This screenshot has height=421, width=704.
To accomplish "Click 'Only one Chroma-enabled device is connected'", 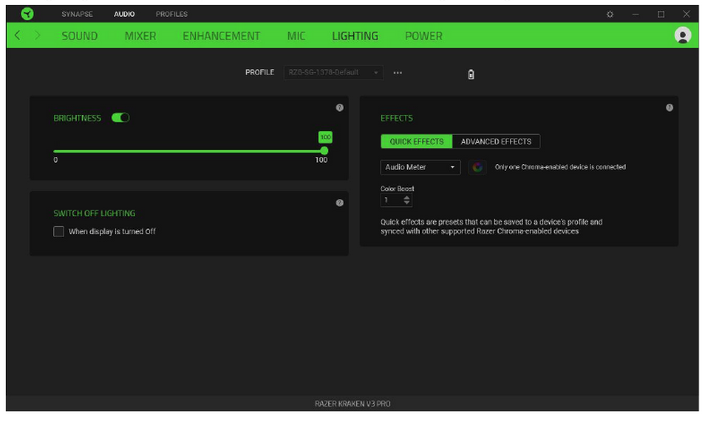I will (x=560, y=167).
